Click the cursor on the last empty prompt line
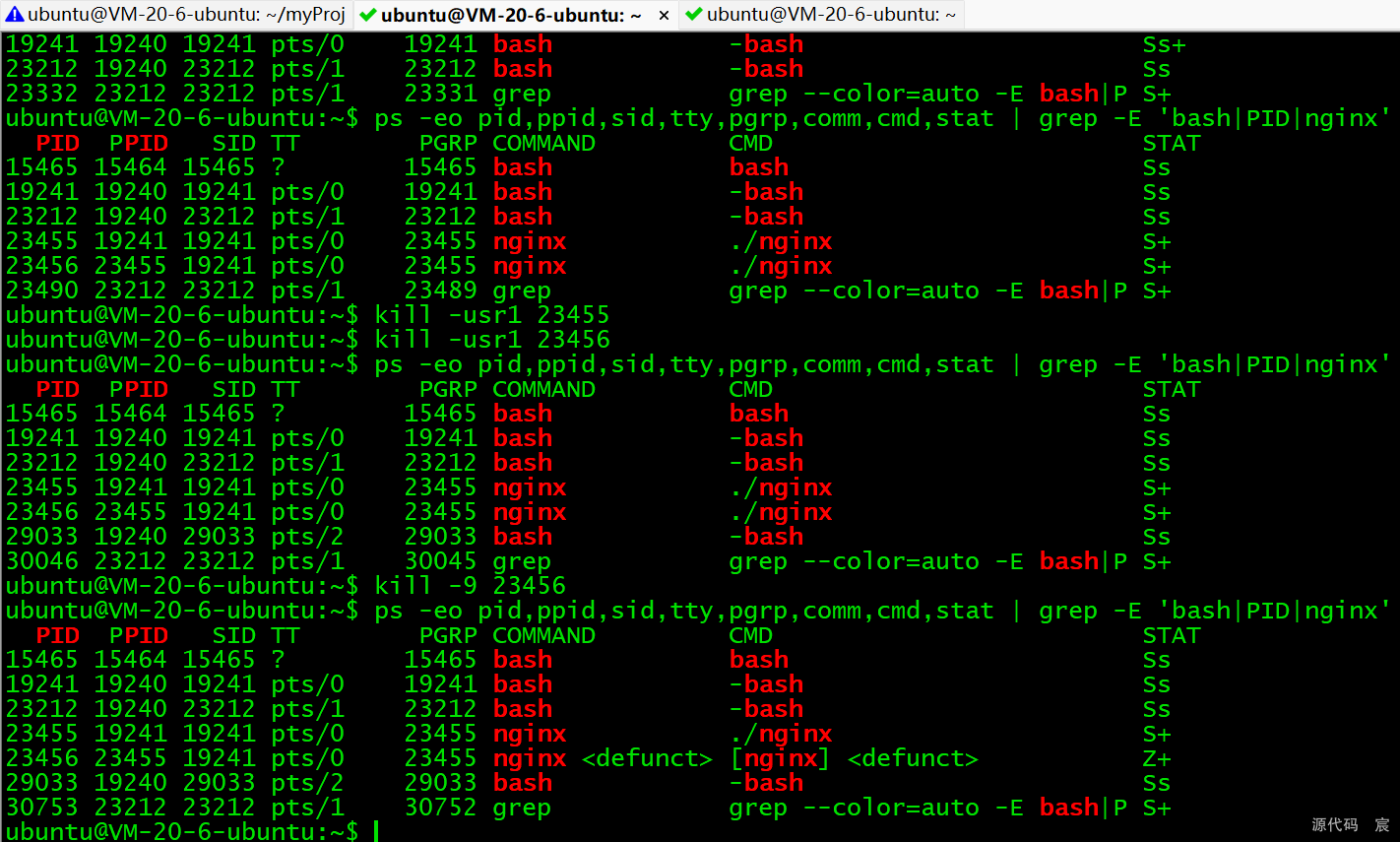 click(x=376, y=831)
